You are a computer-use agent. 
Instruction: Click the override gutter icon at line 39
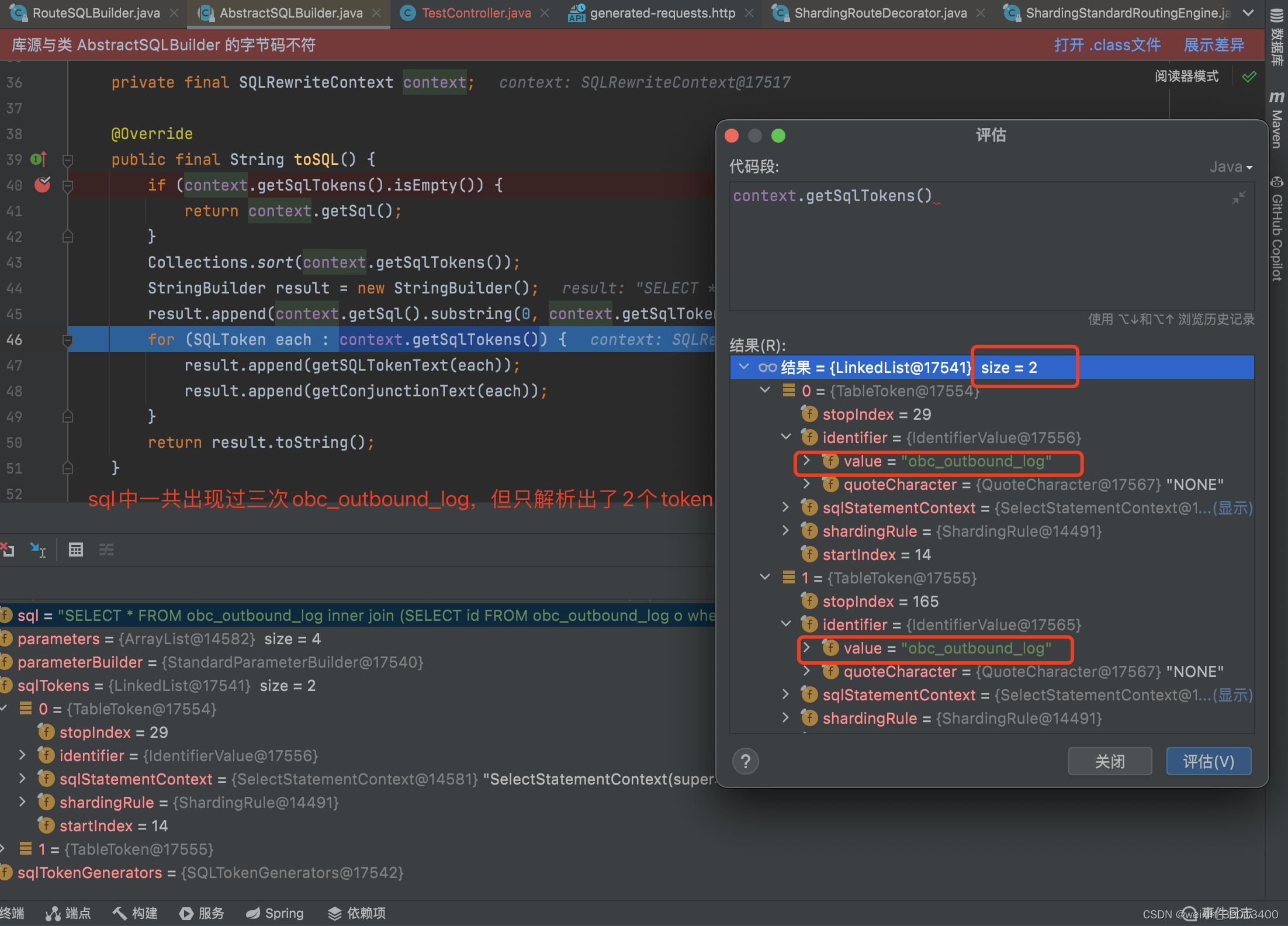39,159
